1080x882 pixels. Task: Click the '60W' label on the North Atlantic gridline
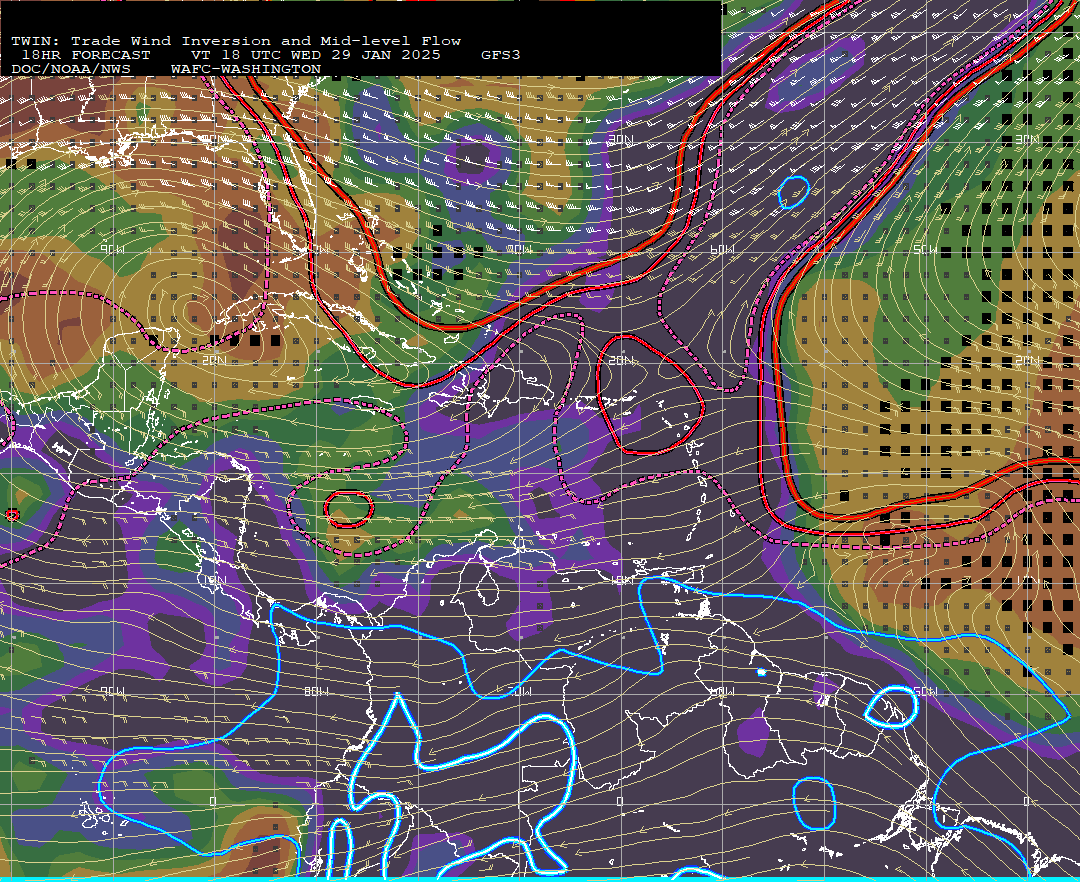pyautogui.click(x=722, y=249)
